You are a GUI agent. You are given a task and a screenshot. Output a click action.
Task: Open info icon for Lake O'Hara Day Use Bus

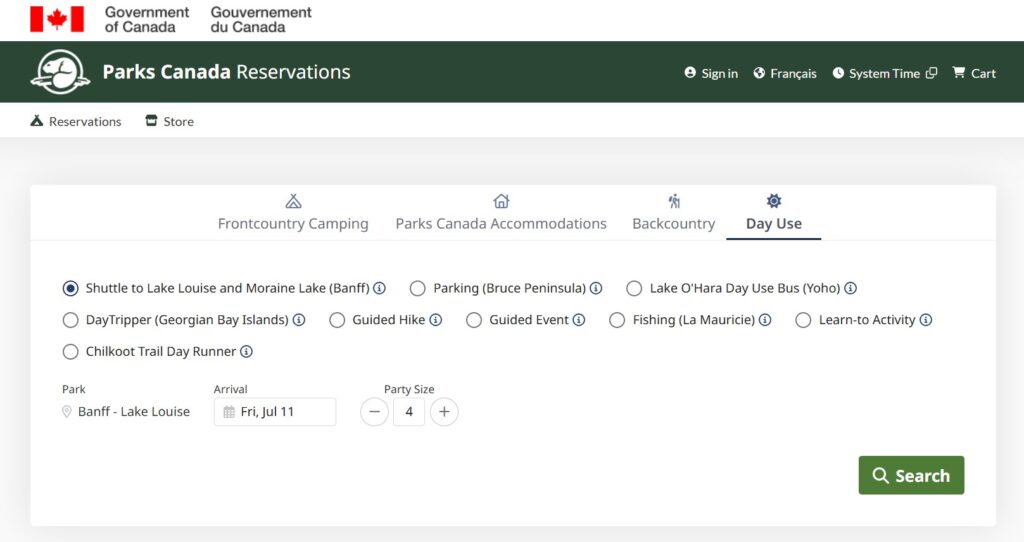850,288
